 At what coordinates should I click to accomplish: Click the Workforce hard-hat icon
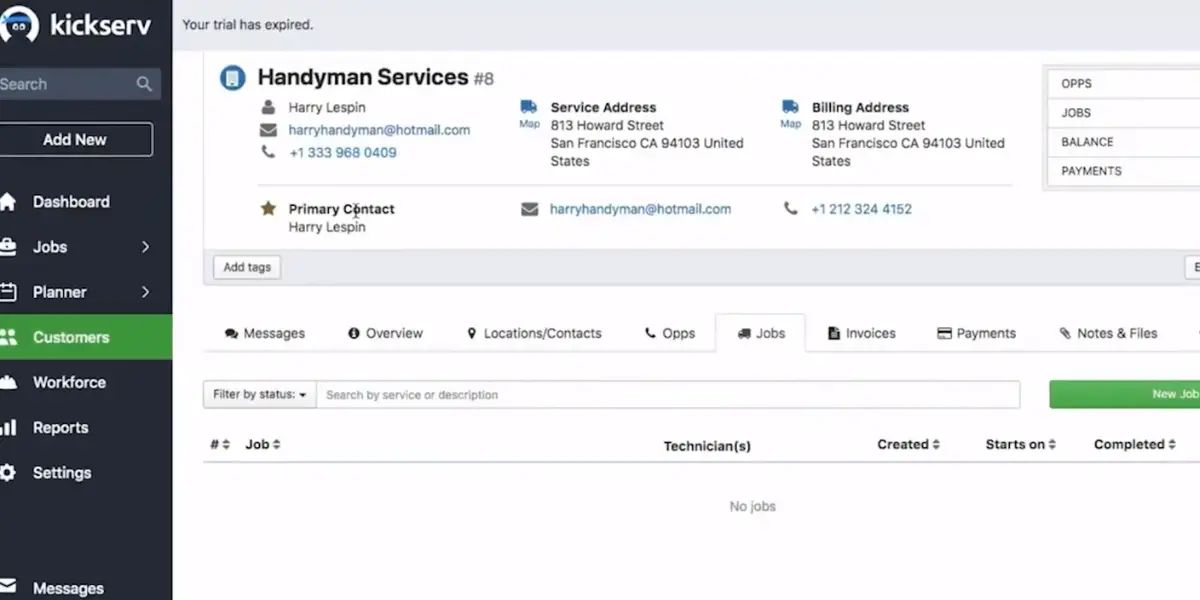point(8,382)
